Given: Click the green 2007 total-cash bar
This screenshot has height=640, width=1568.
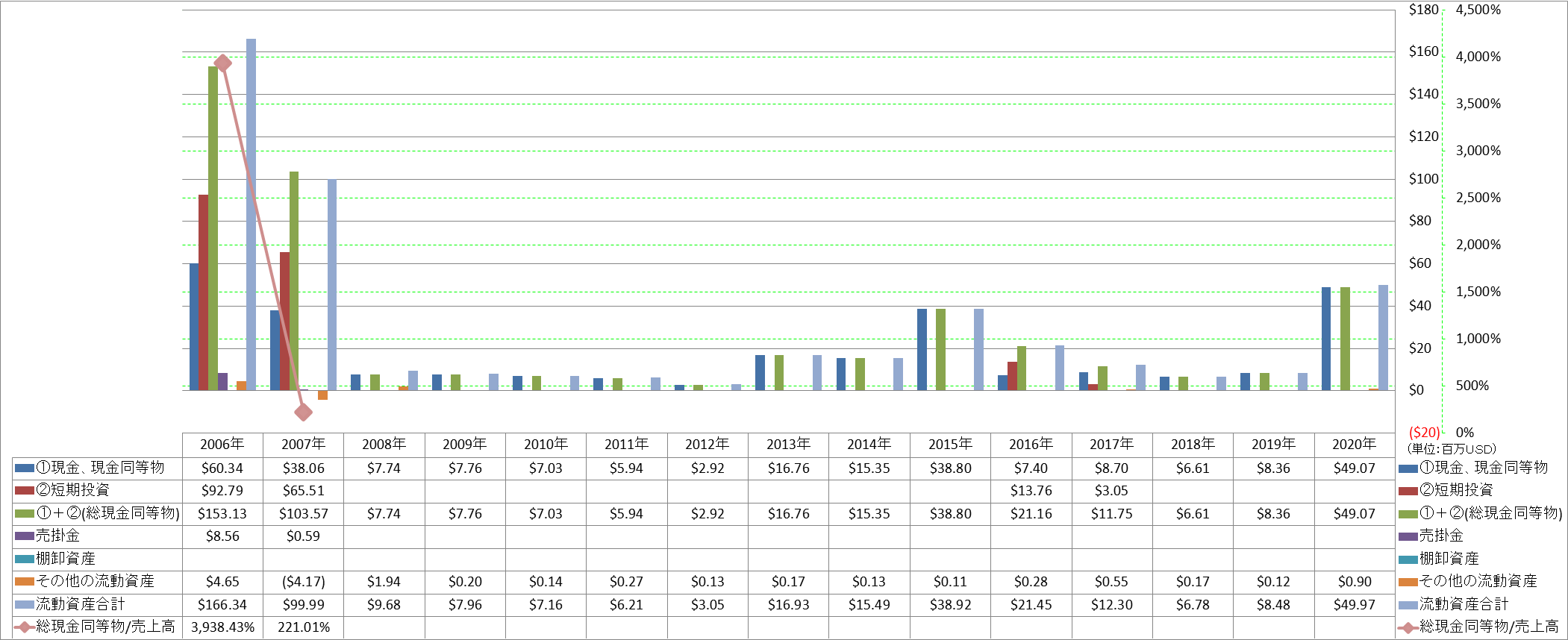Looking at the screenshot, I should click(x=294, y=280).
